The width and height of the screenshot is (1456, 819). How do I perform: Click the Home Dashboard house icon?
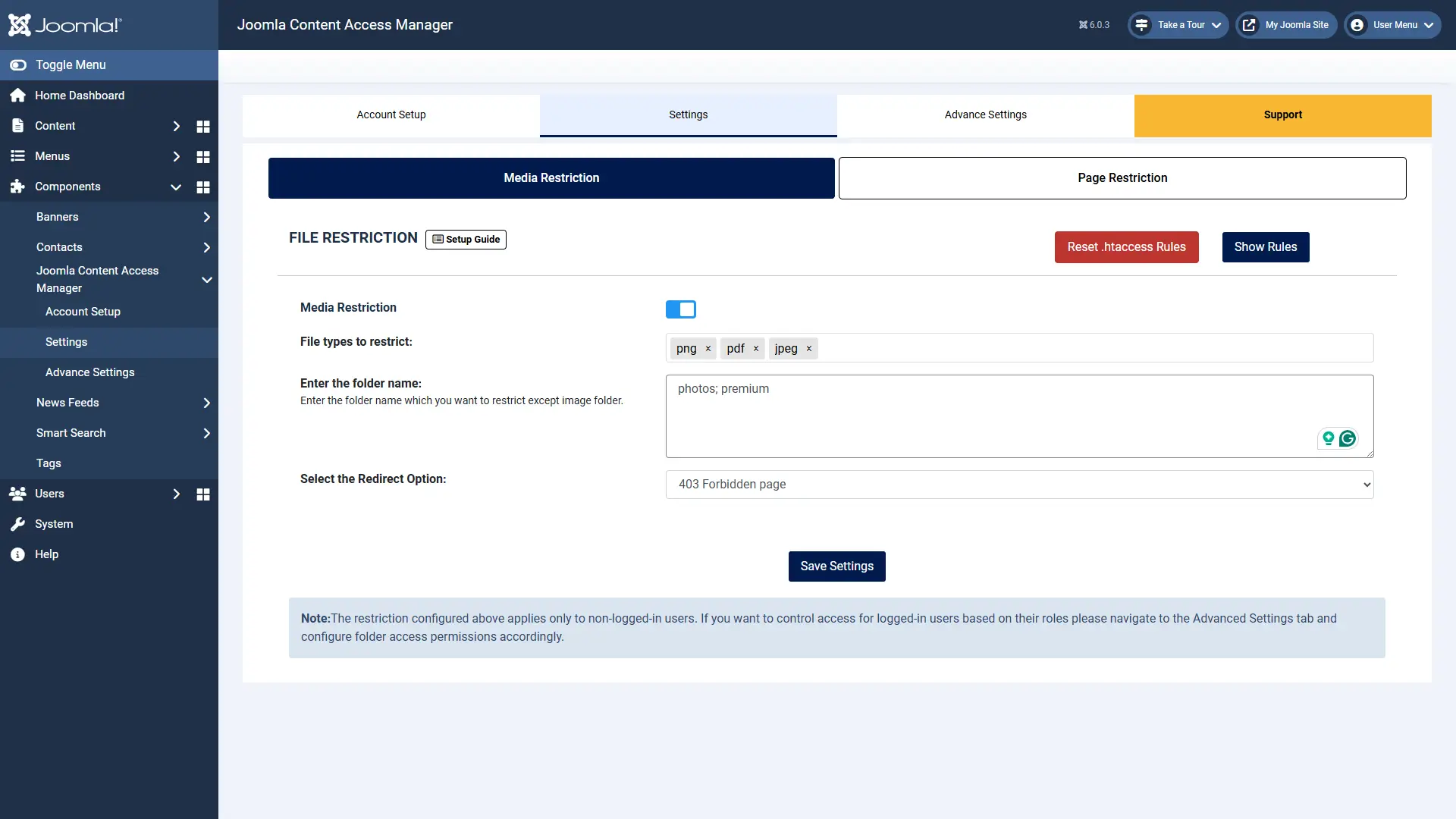tap(18, 96)
